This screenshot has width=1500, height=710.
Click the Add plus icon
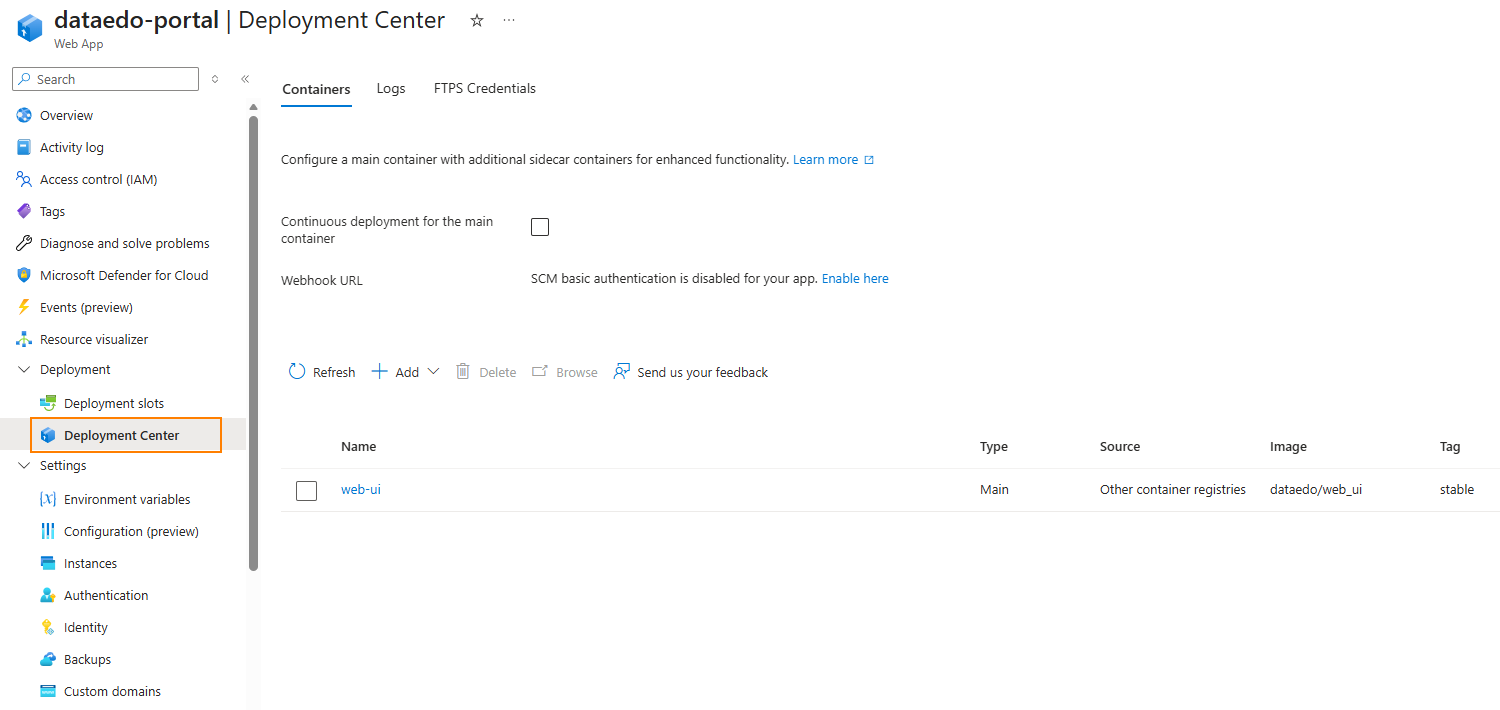point(380,372)
